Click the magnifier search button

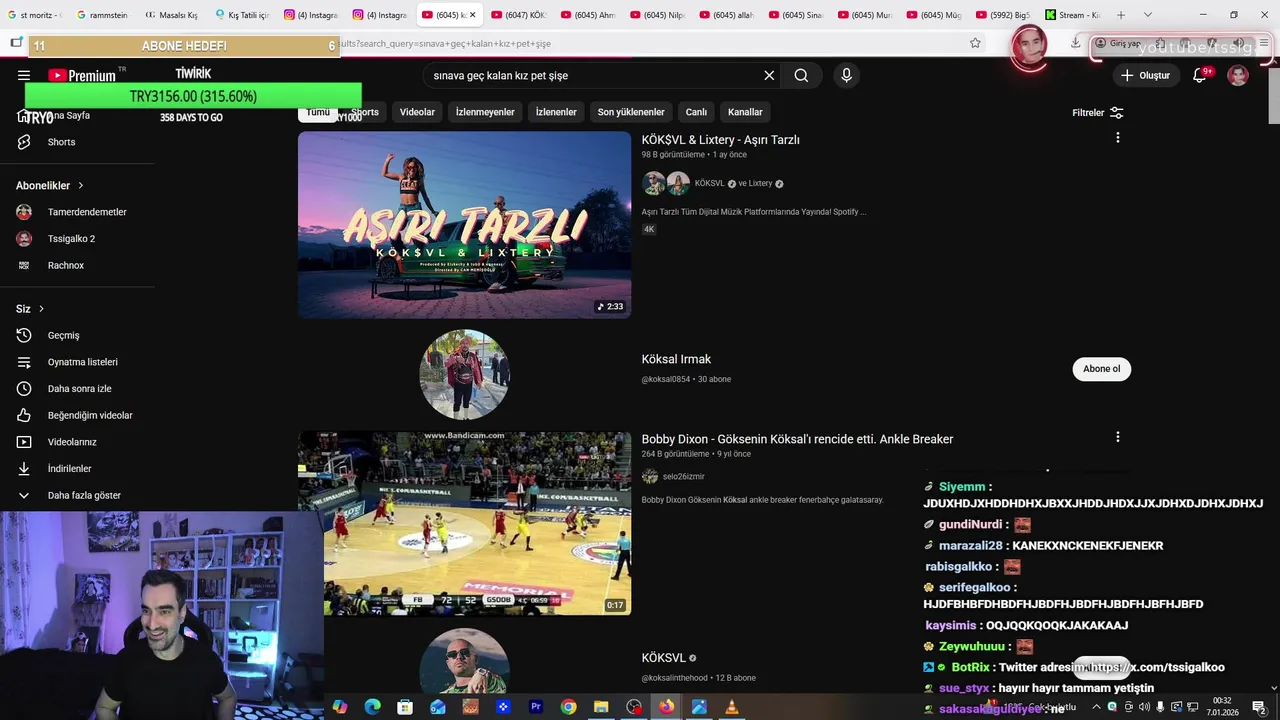[801, 75]
